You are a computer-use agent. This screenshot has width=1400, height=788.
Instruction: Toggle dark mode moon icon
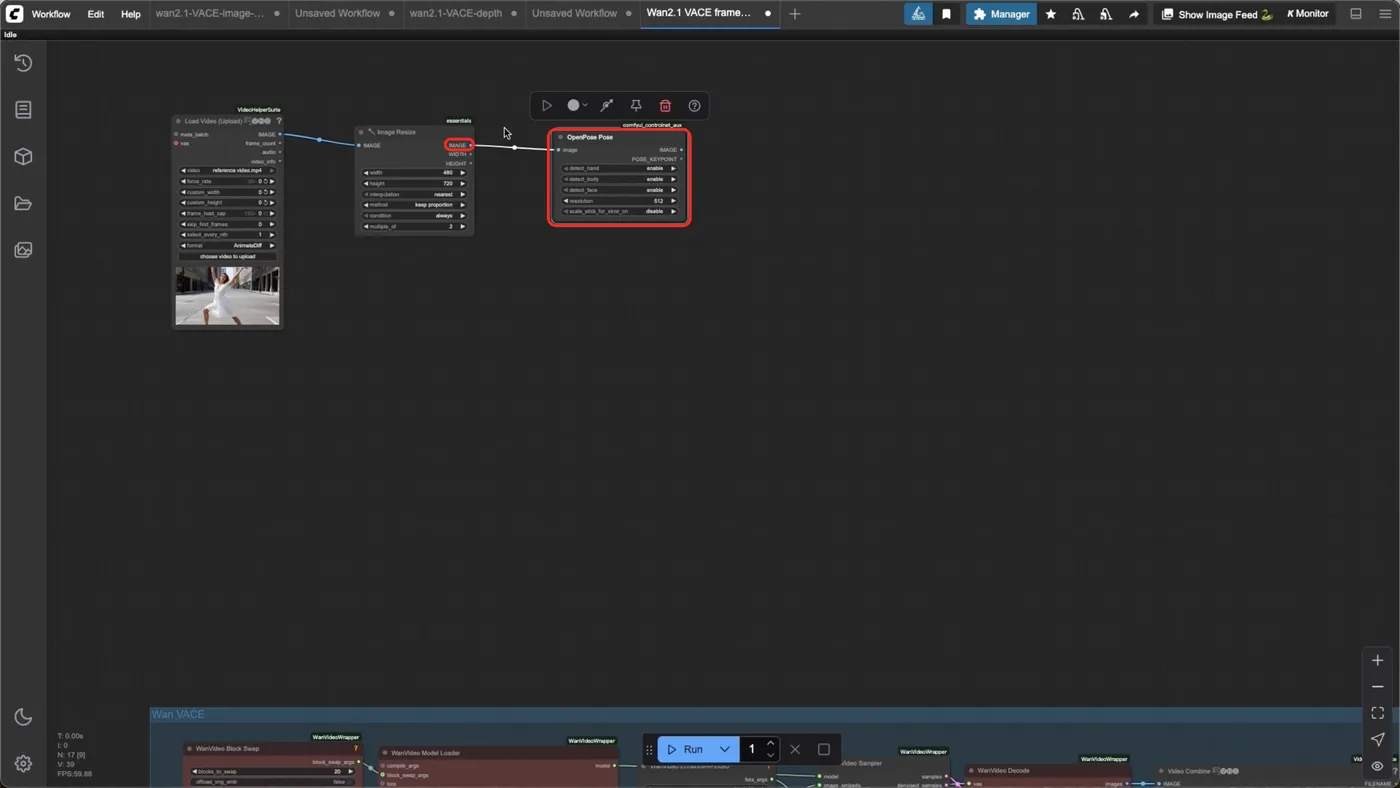23,717
